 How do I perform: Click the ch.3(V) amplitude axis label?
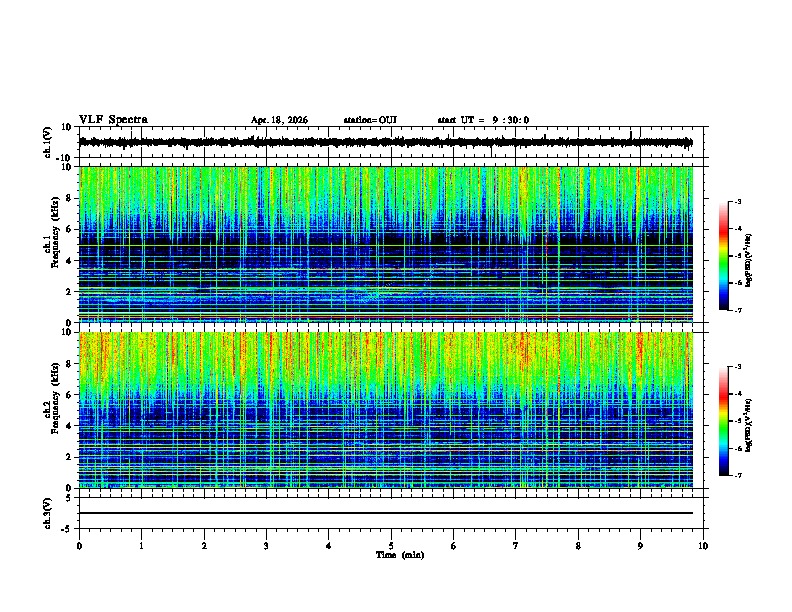[48, 513]
